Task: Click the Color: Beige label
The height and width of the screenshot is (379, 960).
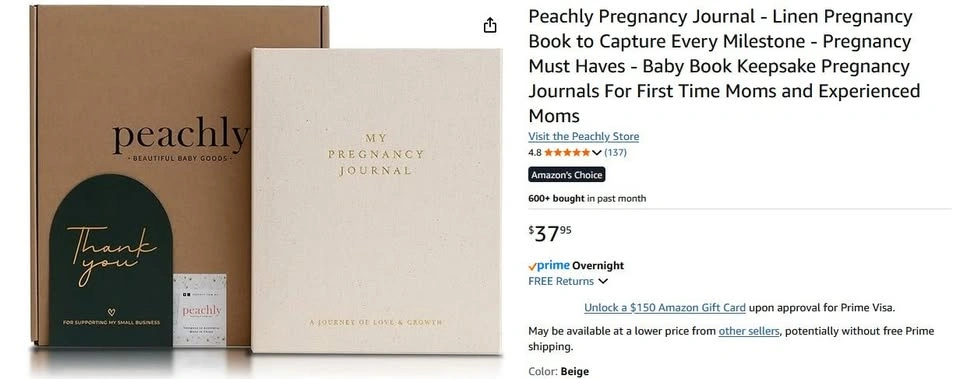Action: click(x=558, y=372)
